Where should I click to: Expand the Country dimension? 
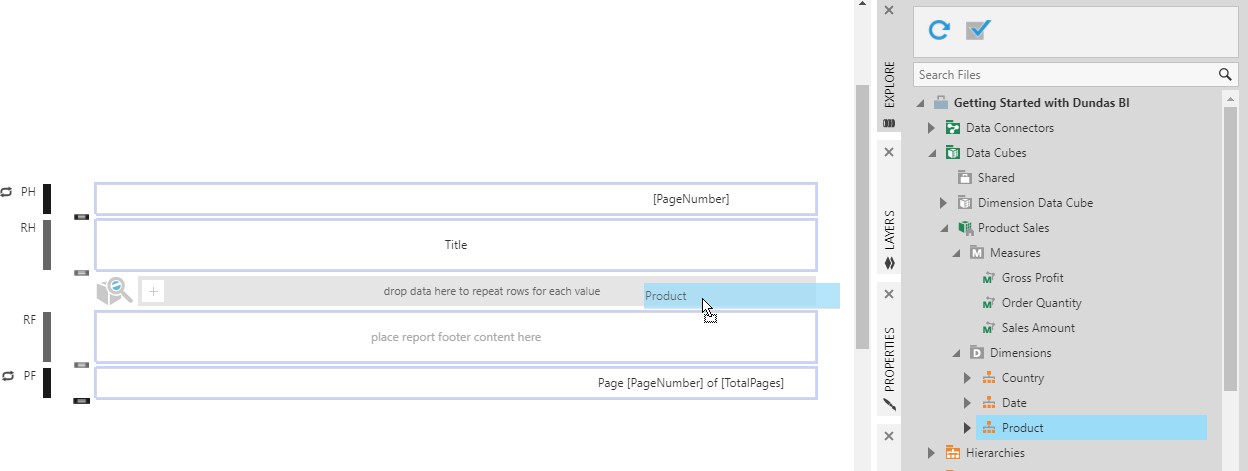[967, 378]
